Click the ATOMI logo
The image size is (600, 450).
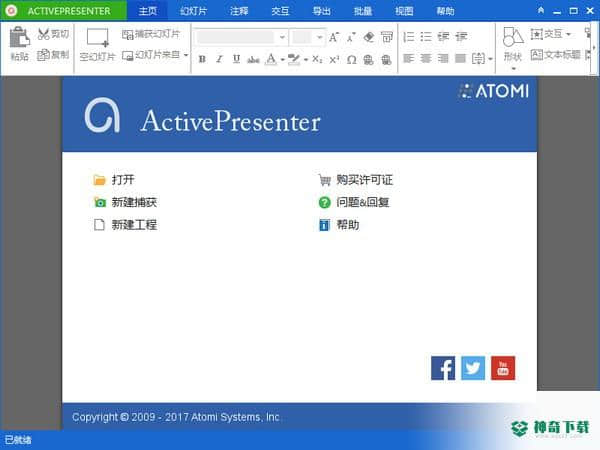click(x=494, y=91)
